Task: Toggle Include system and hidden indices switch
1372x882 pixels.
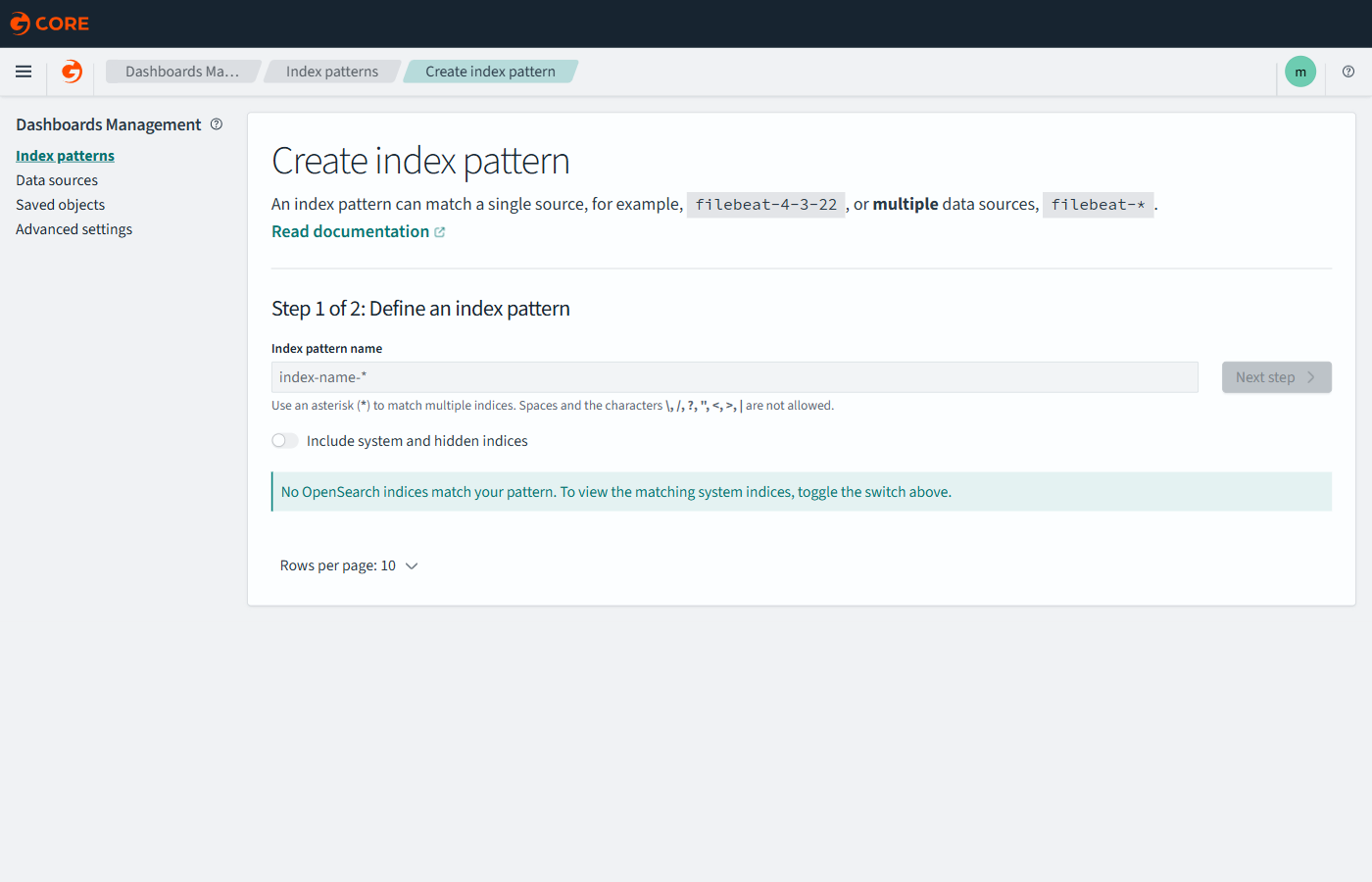Action: [x=285, y=441]
